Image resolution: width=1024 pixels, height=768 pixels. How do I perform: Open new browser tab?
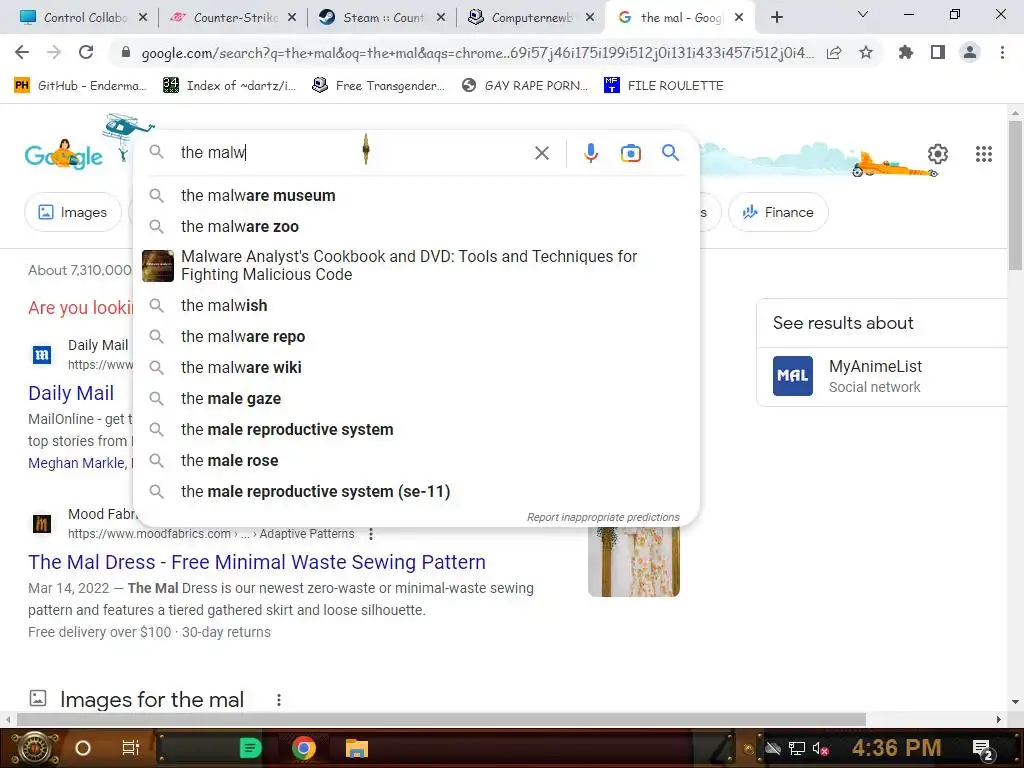pyautogui.click(x=776, y=18)
